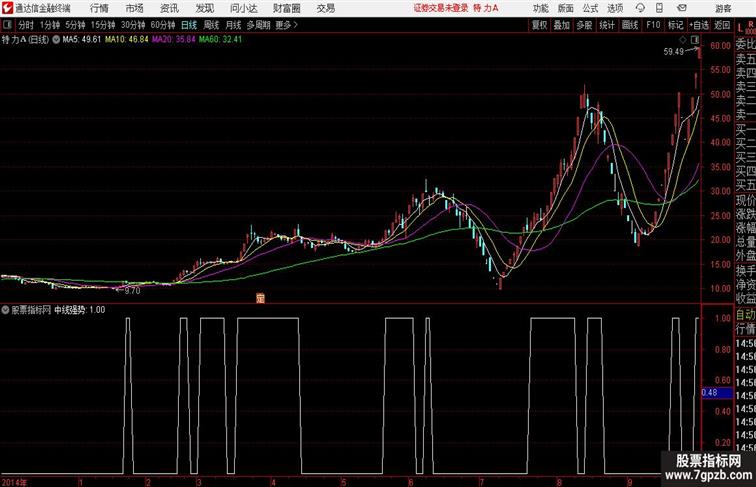Click the MA20: 35.84 label
The width and height of the screenshot is (756, 487).
click(x=174, y=40)
